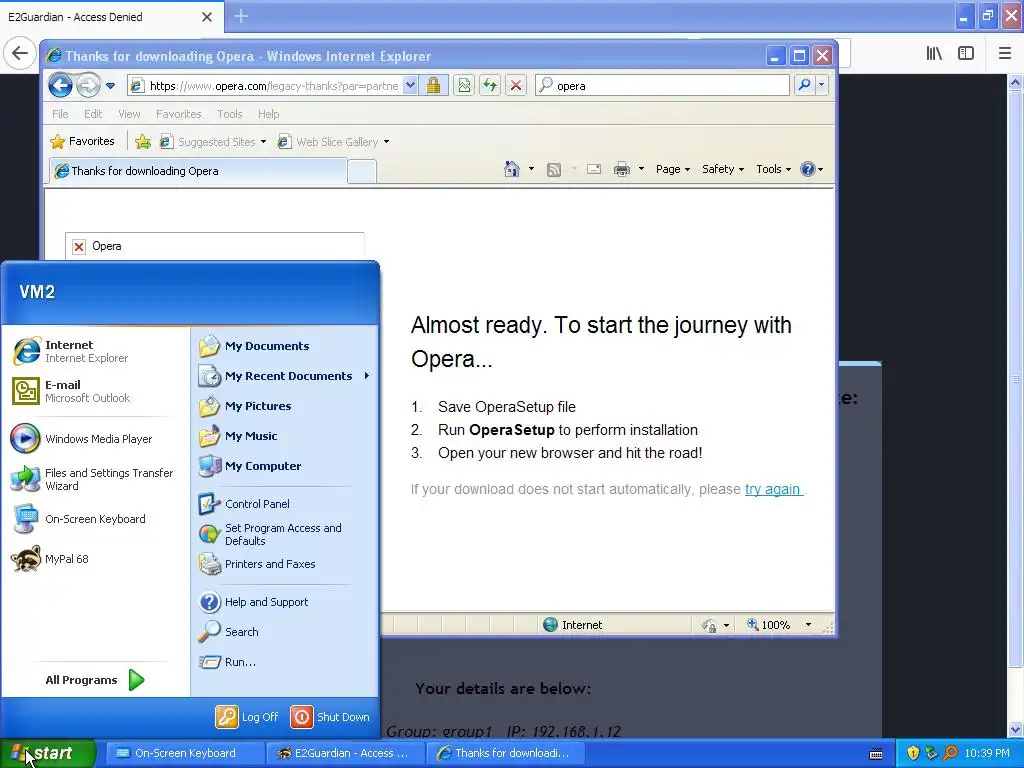This screenshot has height=768, width=1024.
Task: Open the Run... dialog from Start menu
Action: coord(284,662)
